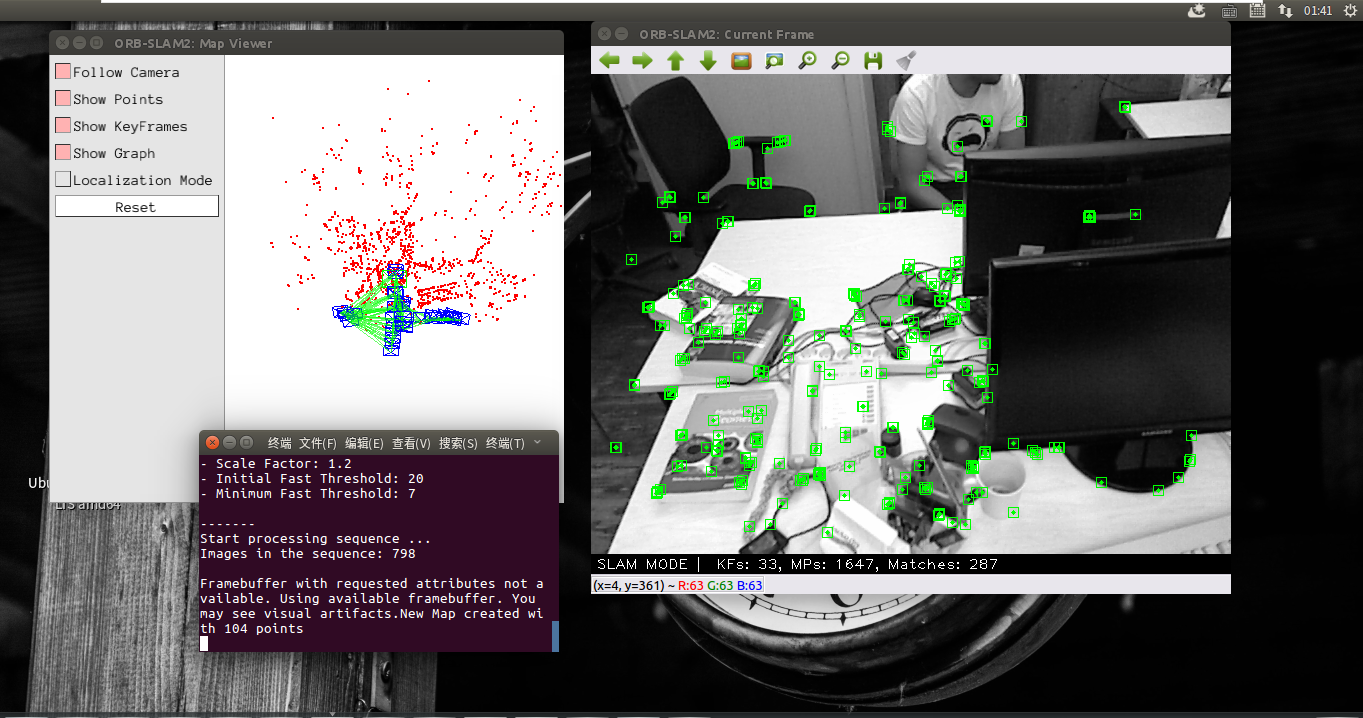Expand the terminal menu overflow chevron
Viewport: 1363px width, 718px height.
pyautogui.click(x=538, y=442)
